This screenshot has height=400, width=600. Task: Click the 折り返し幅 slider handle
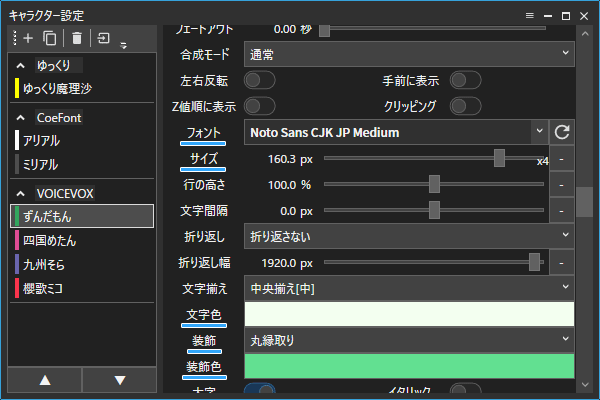[535, 262]
